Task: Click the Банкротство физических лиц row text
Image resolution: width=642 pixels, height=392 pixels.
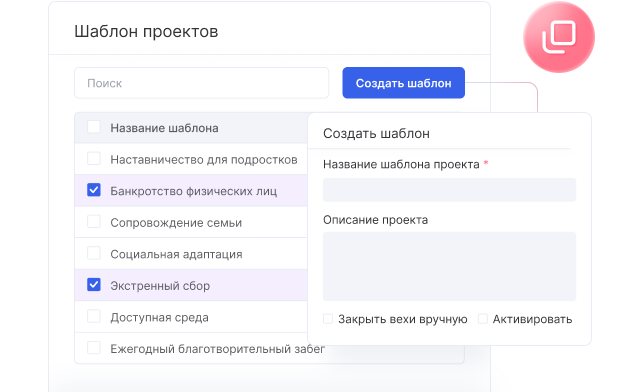Action: coord(194,191)
